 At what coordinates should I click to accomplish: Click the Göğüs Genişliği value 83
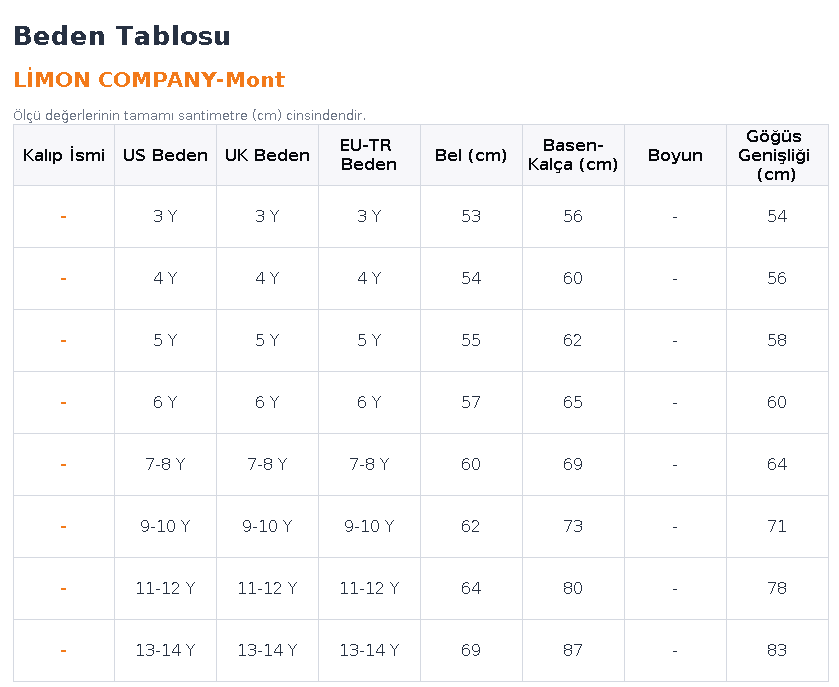[x=777, y=651]
